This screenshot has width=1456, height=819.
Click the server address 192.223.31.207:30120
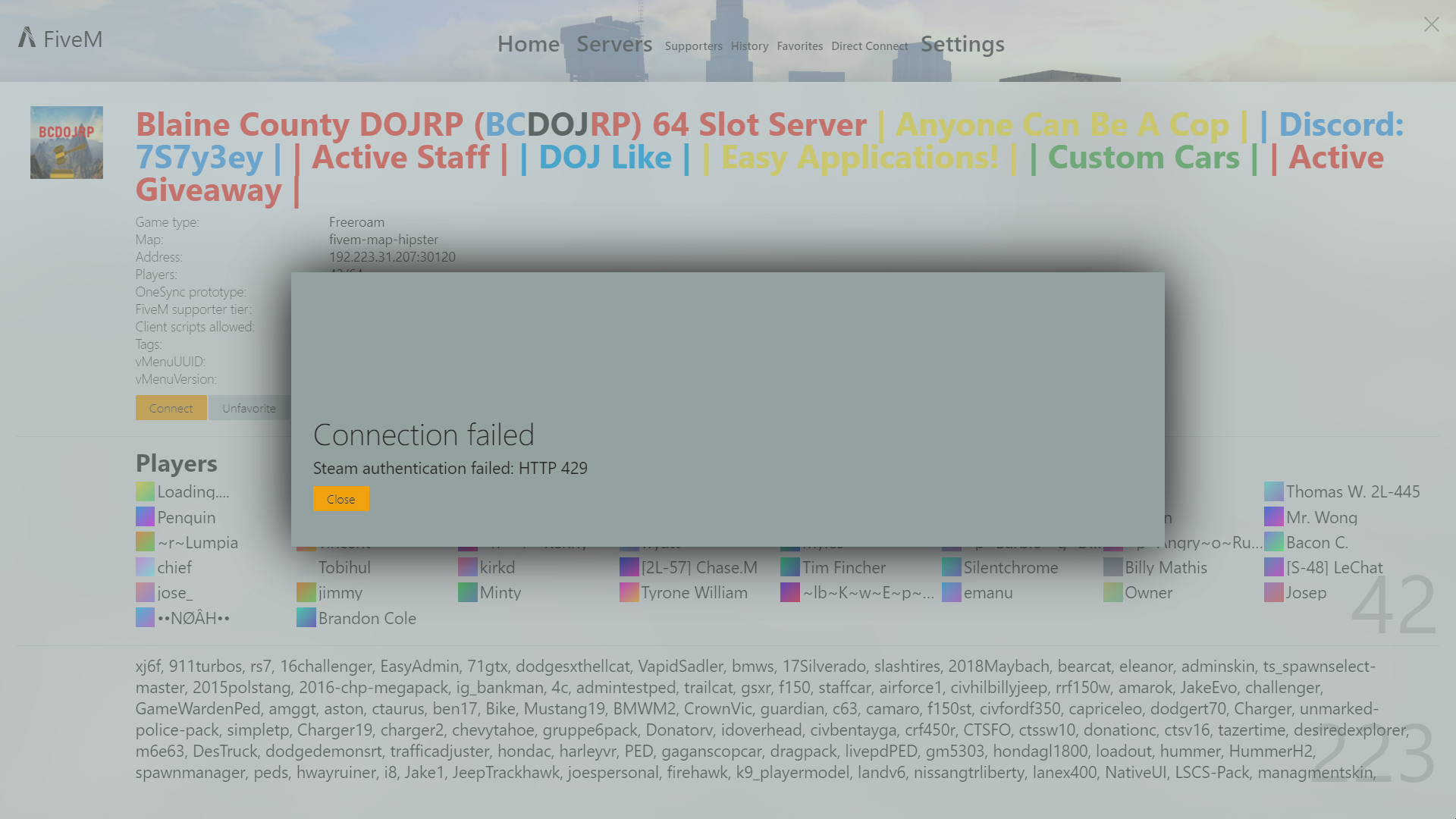pos(392,257)
